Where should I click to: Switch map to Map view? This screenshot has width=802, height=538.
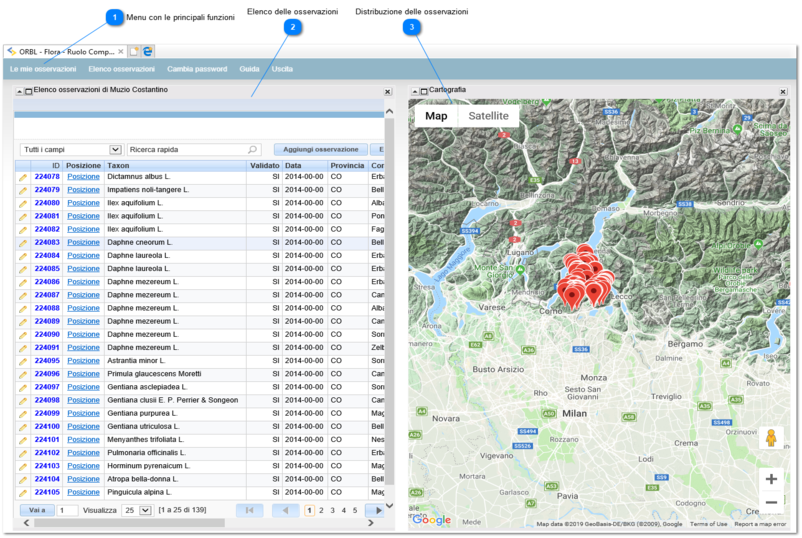click(436, 116)
